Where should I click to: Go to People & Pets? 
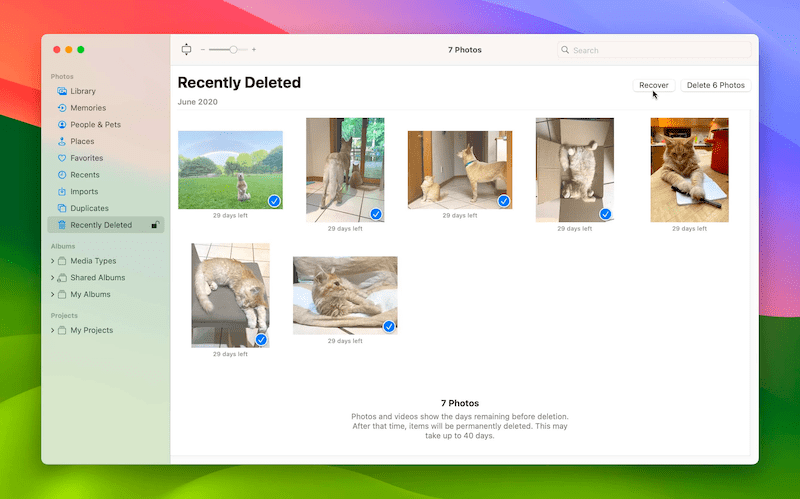click(x=106, y=124)
